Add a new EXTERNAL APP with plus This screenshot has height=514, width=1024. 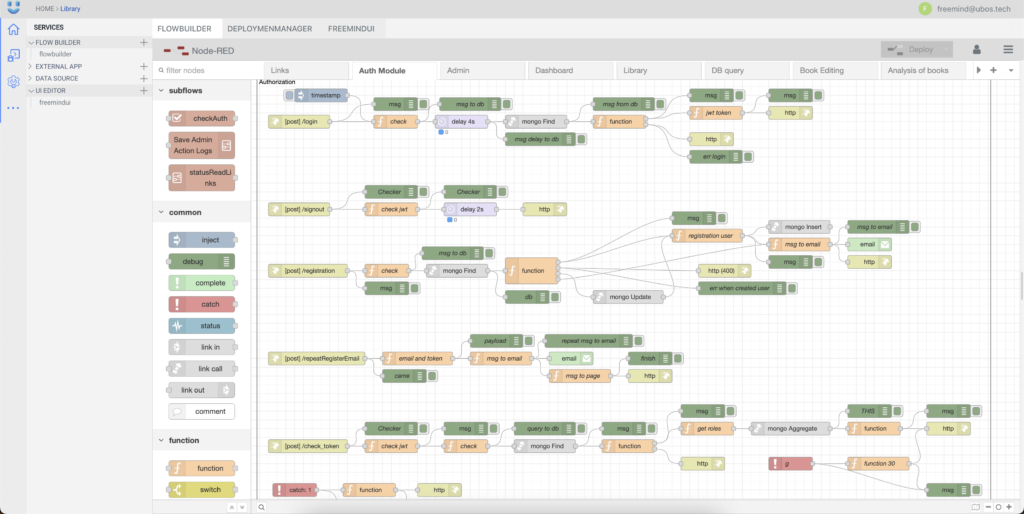click(144, 67)
